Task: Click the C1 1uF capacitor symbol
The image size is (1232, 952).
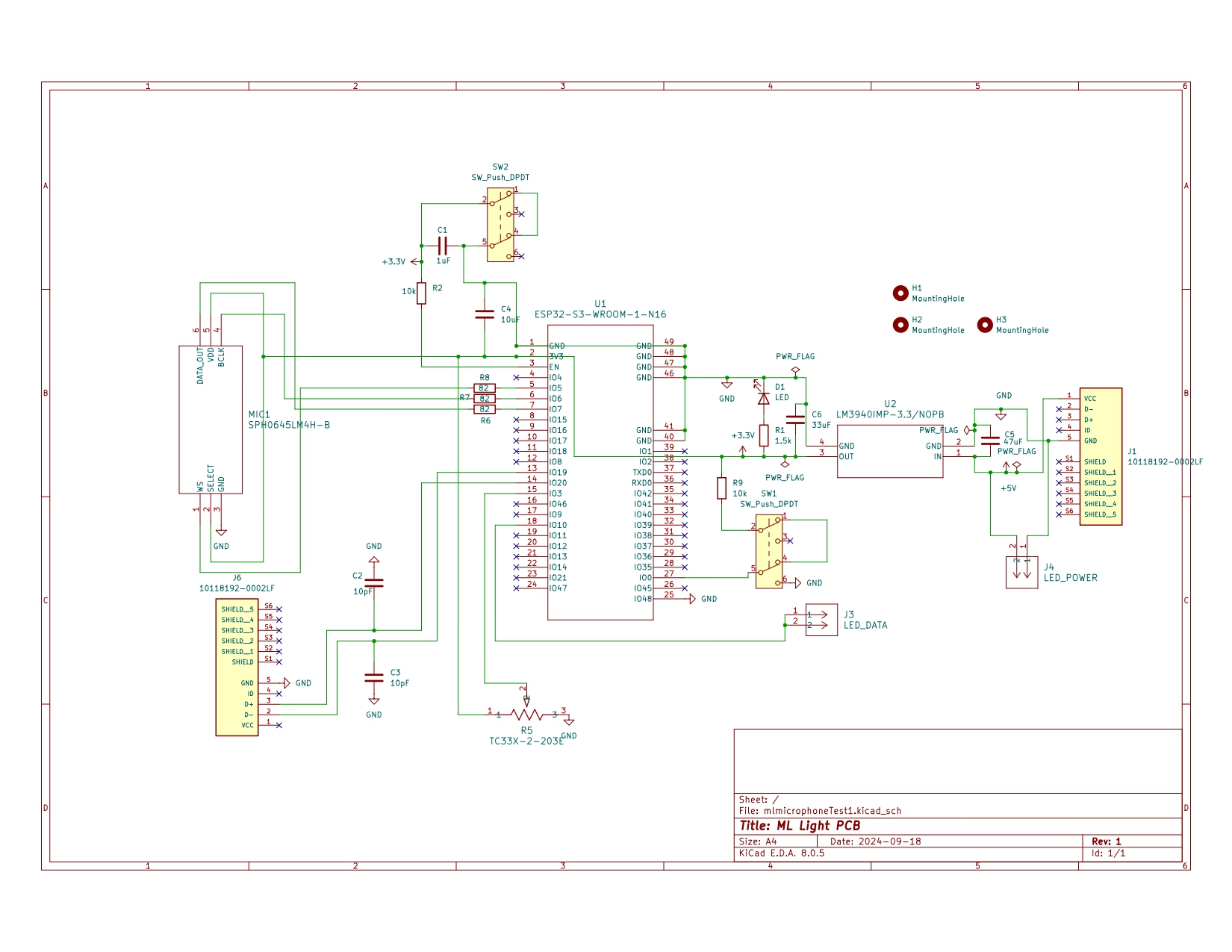Action: click(443, 246)
